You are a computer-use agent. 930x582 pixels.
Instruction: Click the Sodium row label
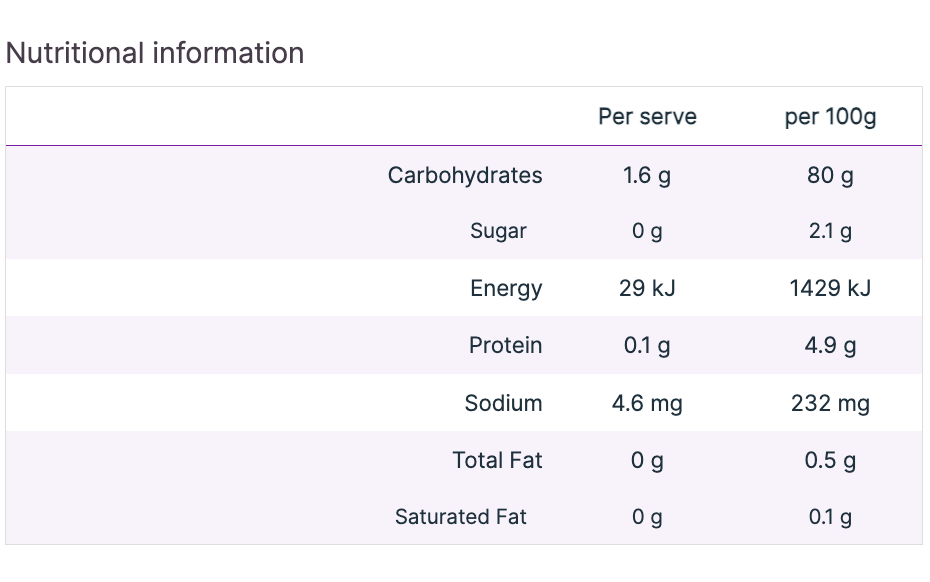tap(503, 403)
